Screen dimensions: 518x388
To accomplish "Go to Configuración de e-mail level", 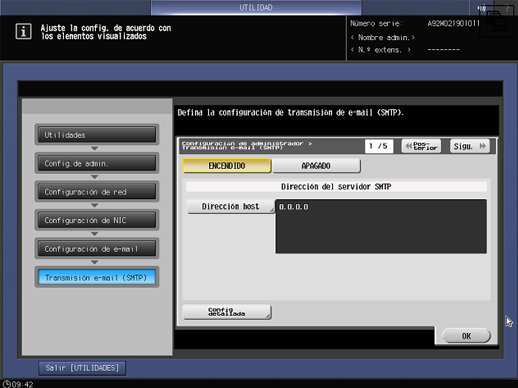I will 97,249.
